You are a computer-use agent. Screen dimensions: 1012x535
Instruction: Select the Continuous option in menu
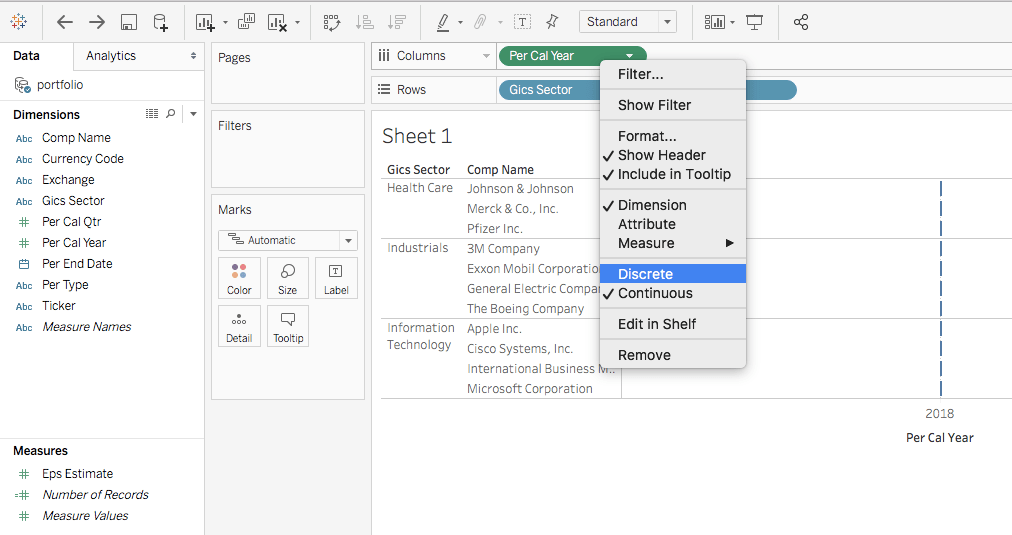tap(655, 293)
